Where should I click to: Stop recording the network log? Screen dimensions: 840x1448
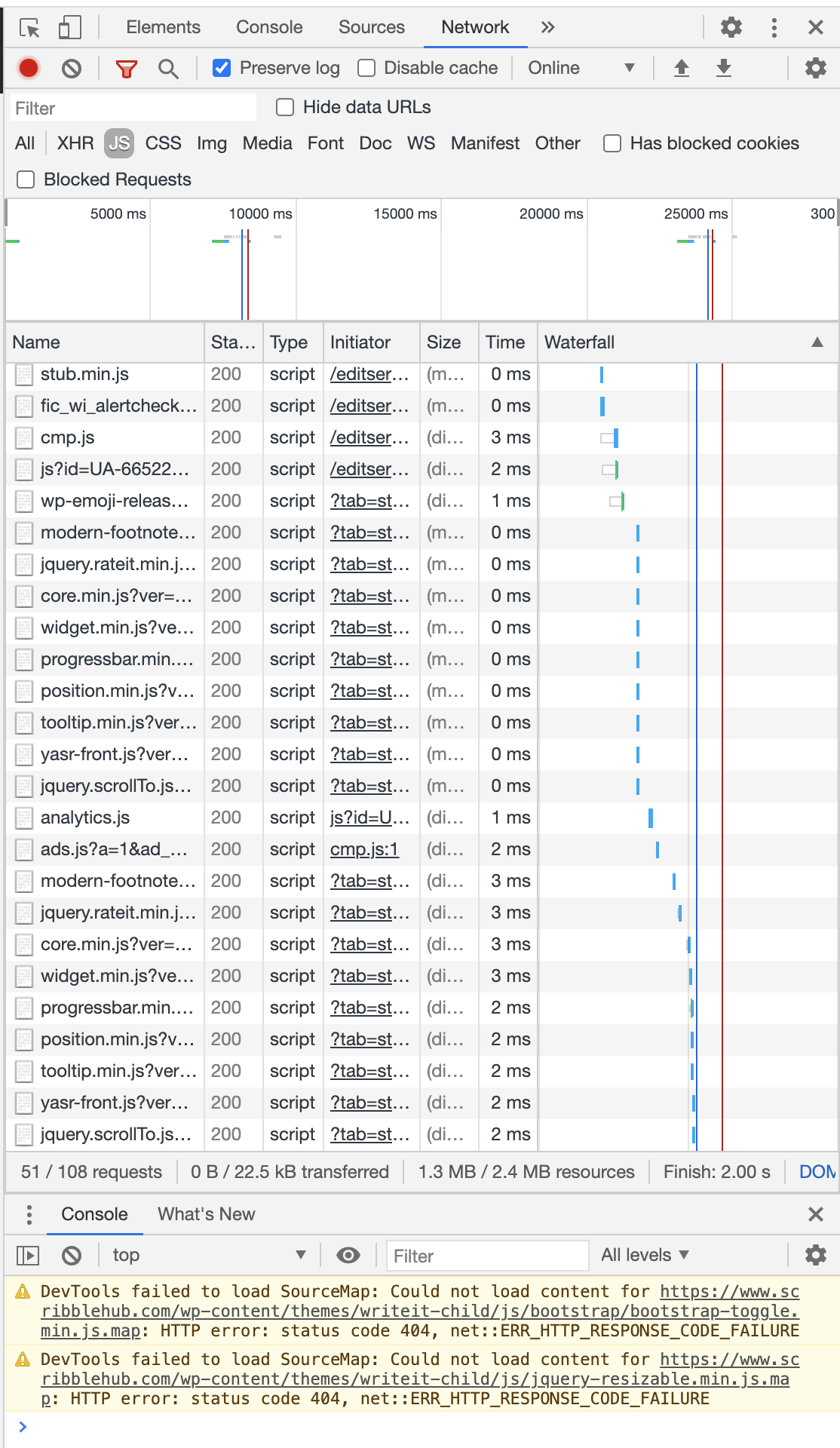pos(29,68)
